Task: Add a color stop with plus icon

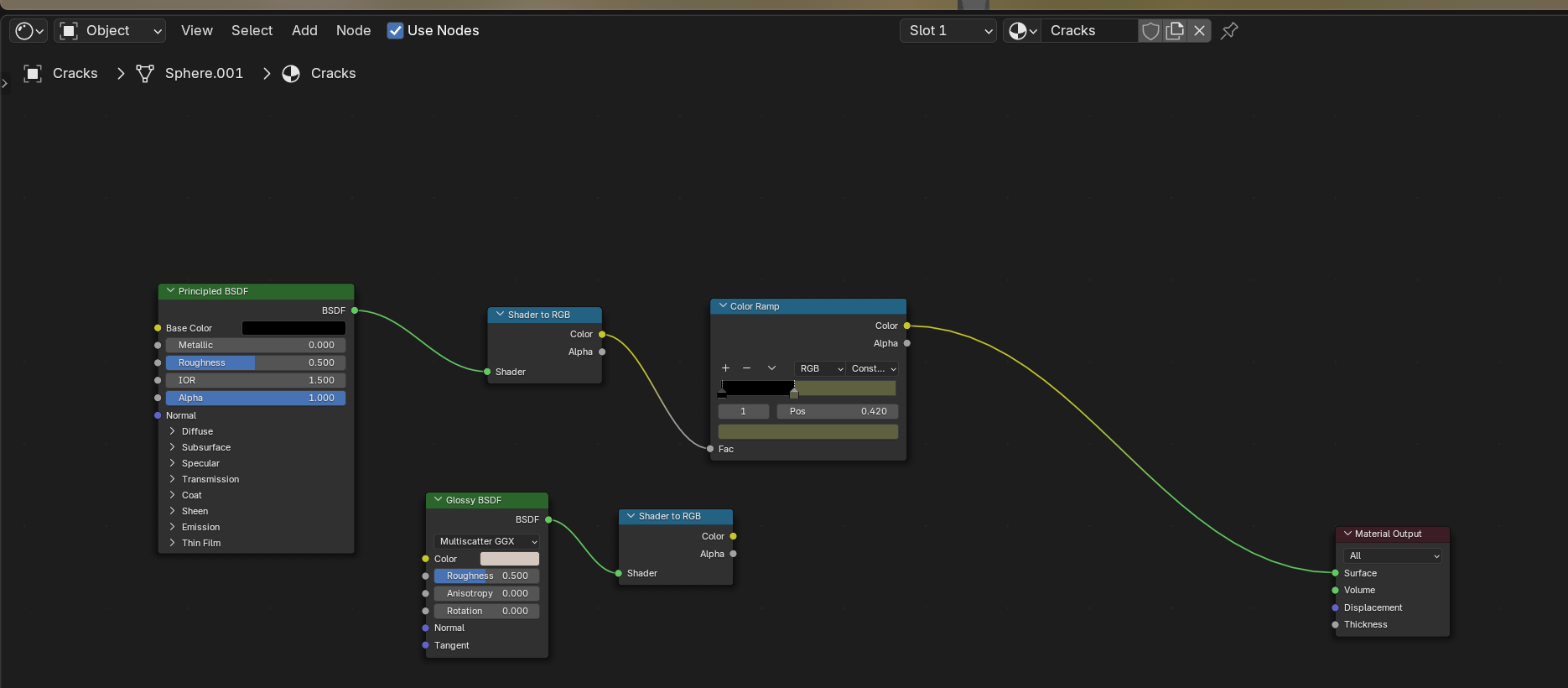Action: coord(726,368)
